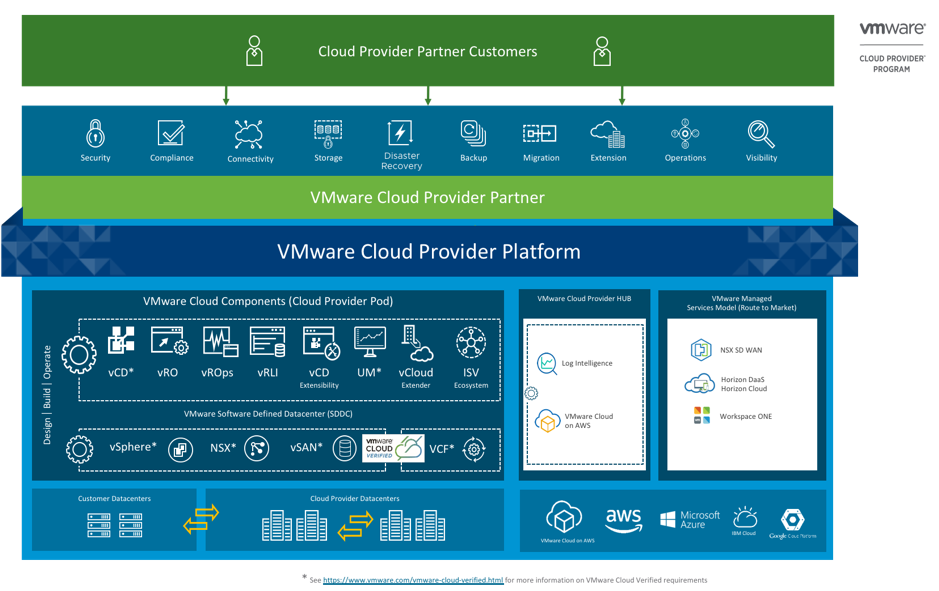
Task: Select the VMware Cloud Verified badge
Action: pos(393,448)
